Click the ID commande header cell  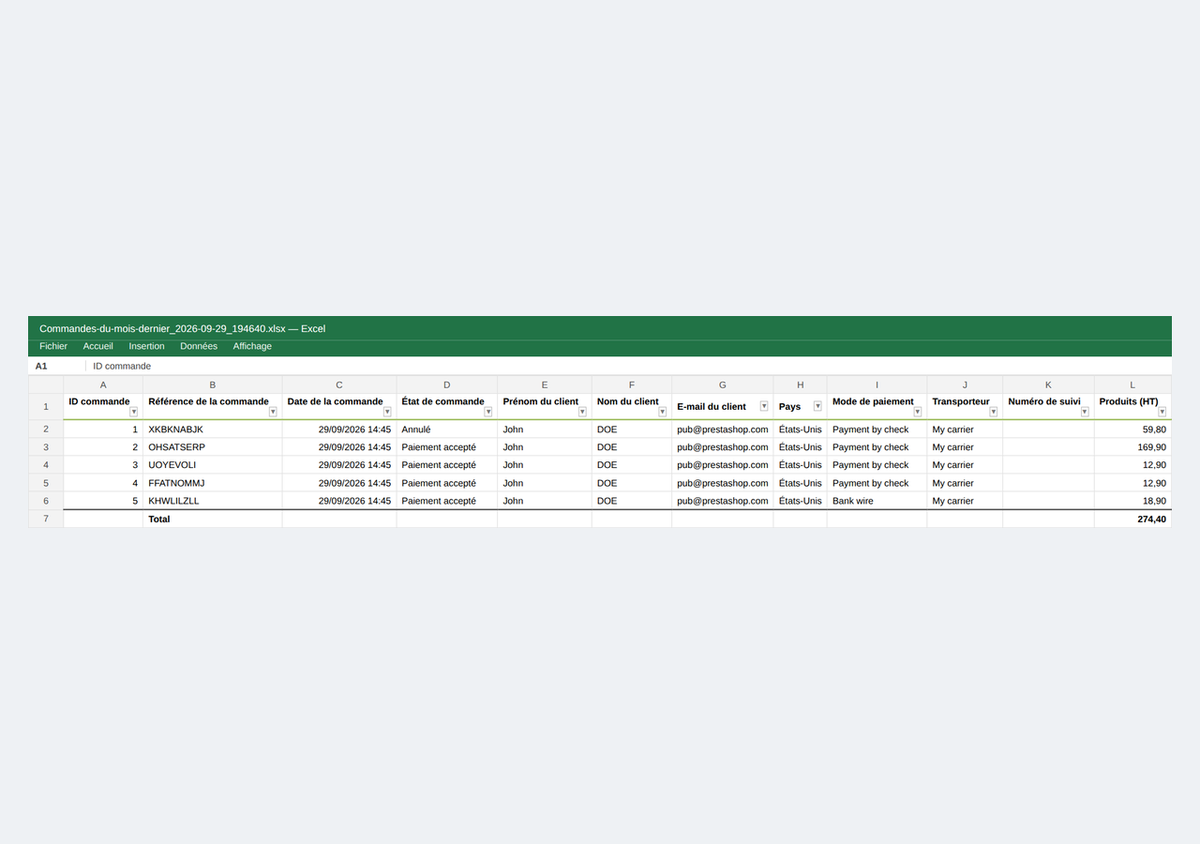[103, 407]
